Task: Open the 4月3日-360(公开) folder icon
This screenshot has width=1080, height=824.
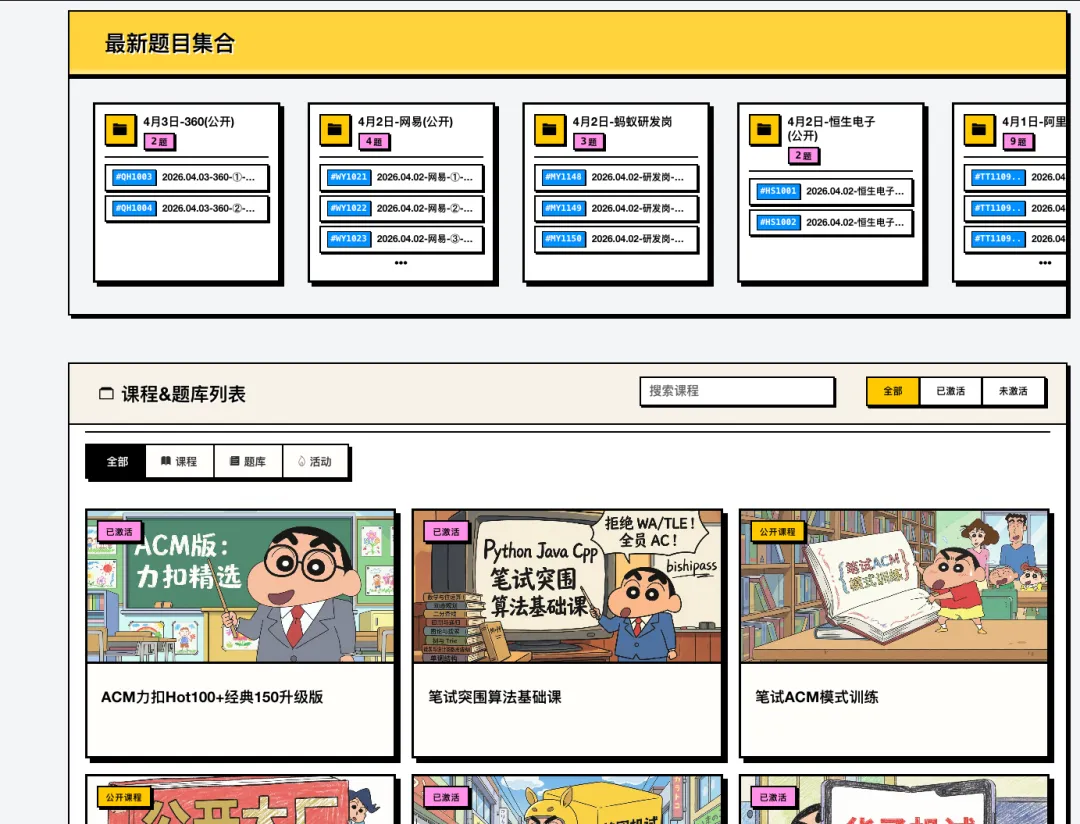Action: 120,130
